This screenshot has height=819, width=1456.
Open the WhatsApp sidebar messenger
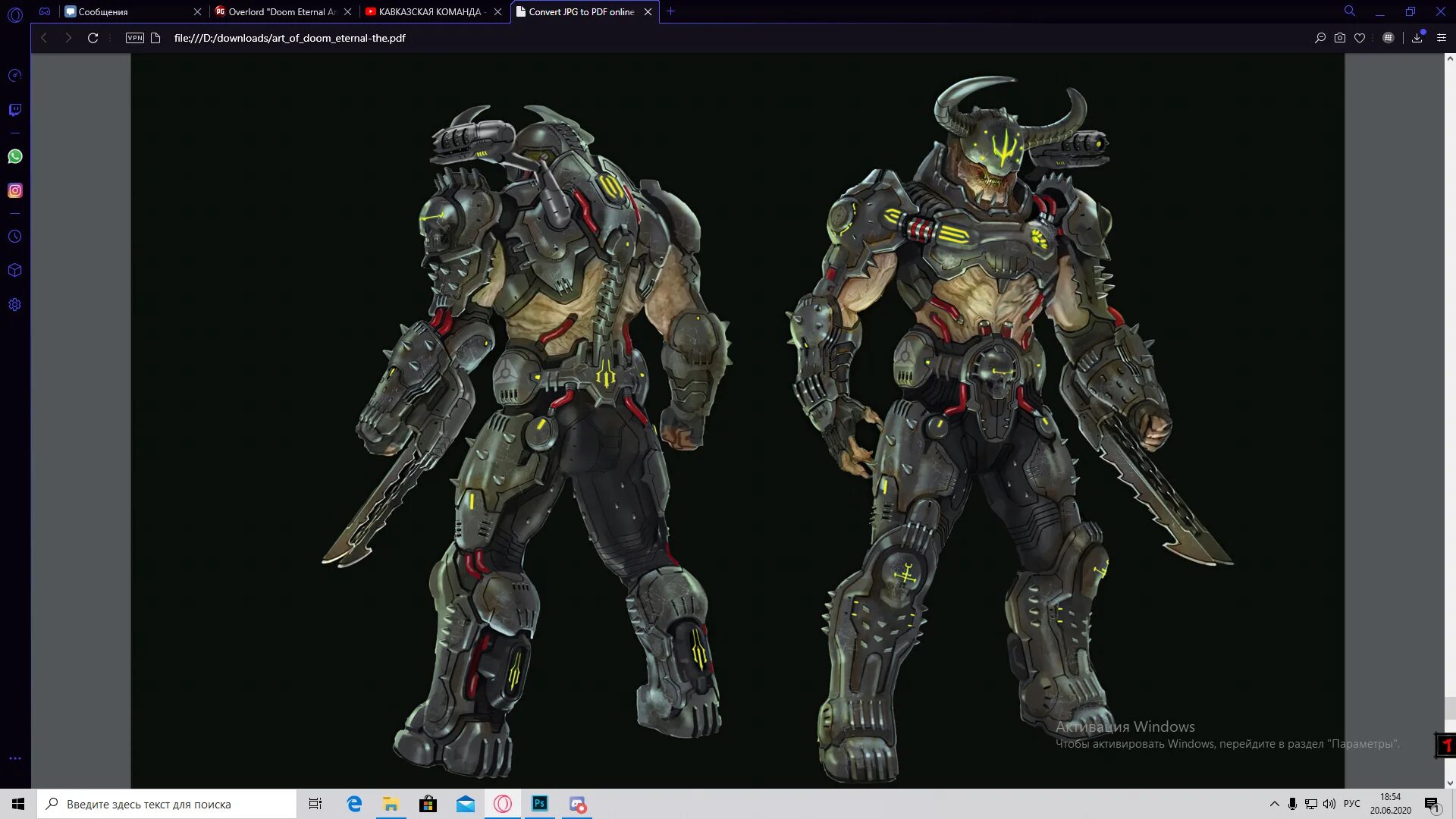coord(15,156)
